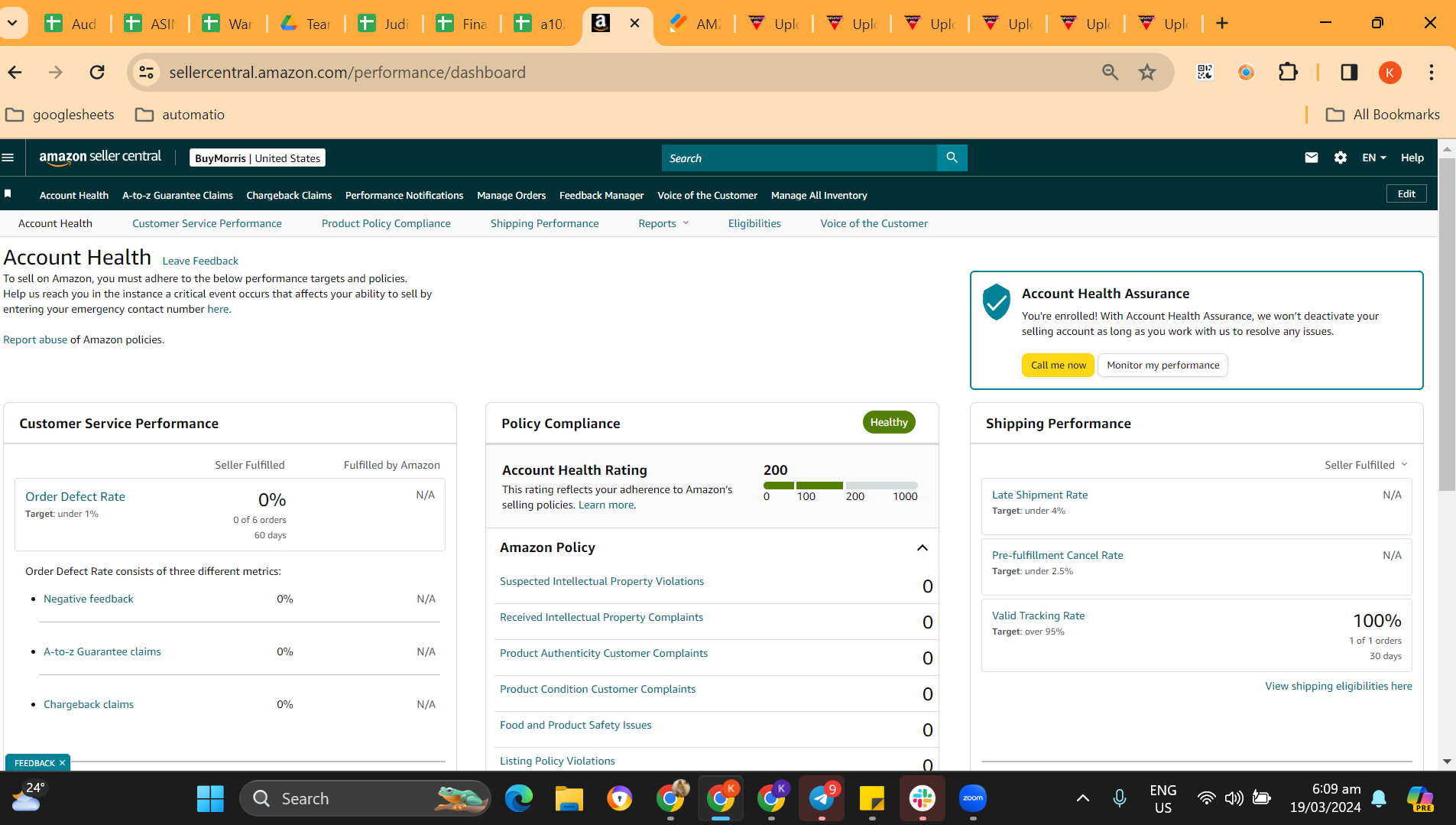Open the Valid Tracking Rate link
Screen dimensions: 1456x825
(x=1038, y=616)
